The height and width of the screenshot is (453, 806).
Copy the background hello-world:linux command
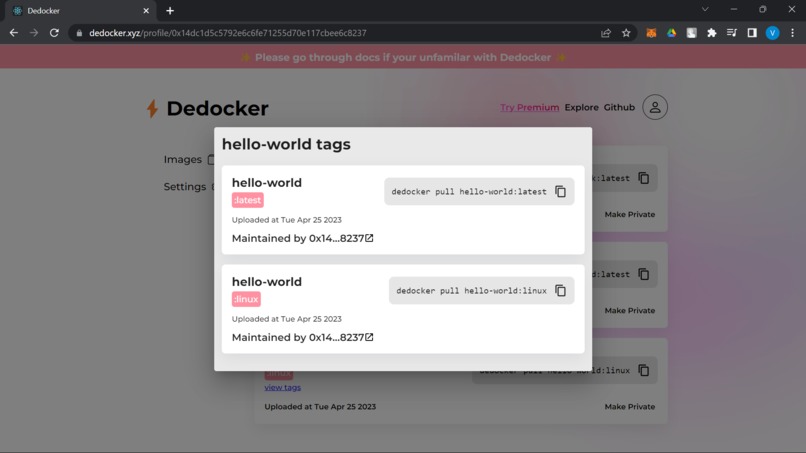coord(644,370)
